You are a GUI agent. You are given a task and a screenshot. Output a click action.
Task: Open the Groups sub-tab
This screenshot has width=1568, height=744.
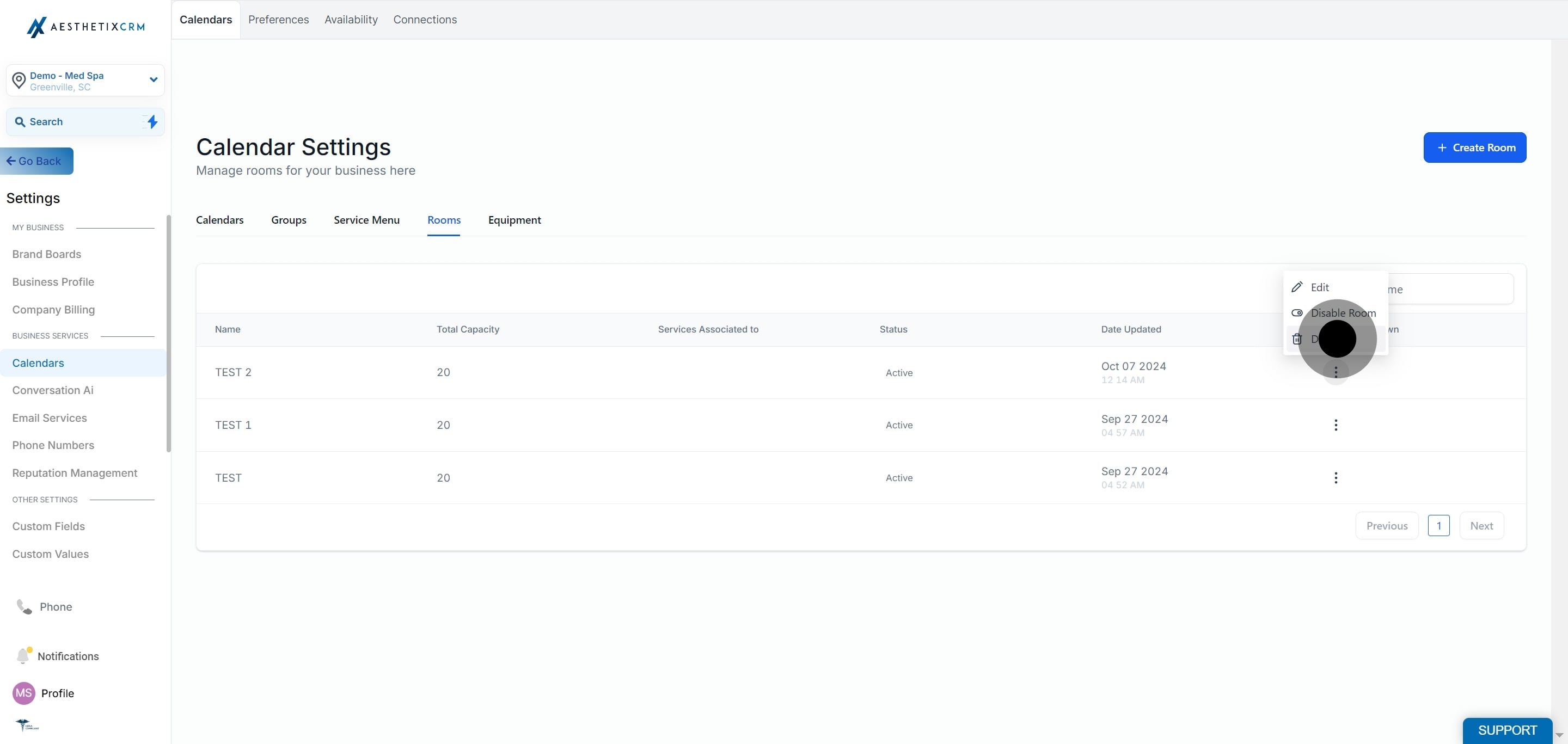click(289, 220)
